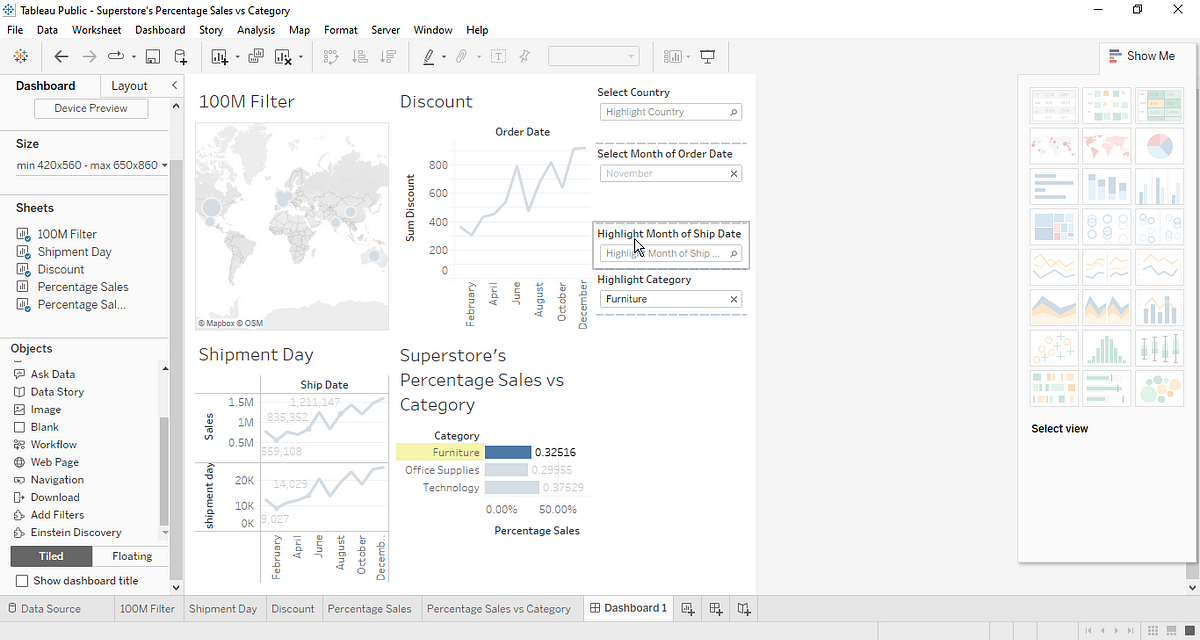
Task: Open the Analysis menu
Action: (x=256, y=30)
